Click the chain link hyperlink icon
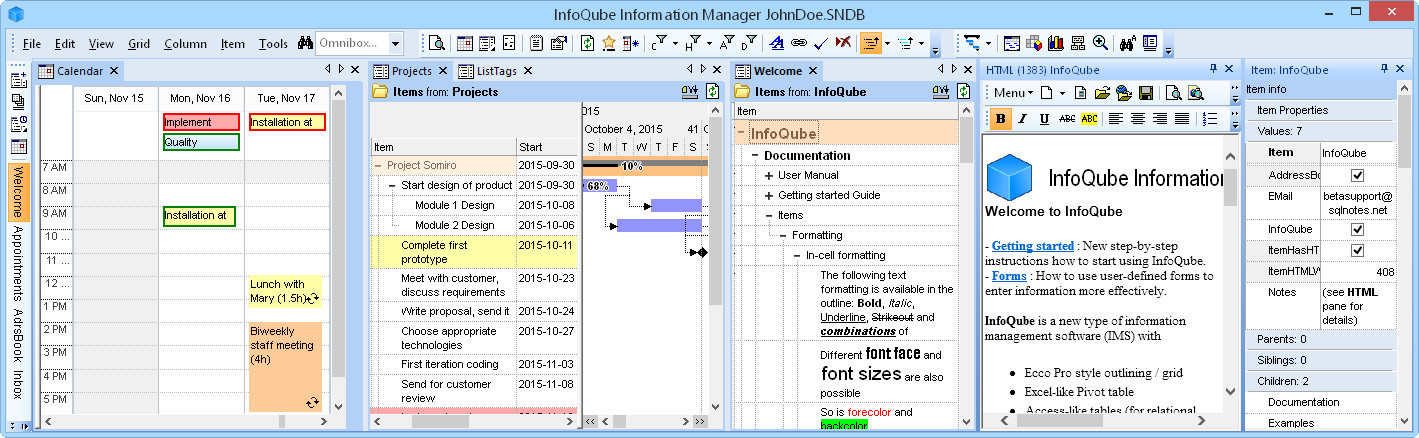This screenshot has width=1419, height=438. (798, 43)
